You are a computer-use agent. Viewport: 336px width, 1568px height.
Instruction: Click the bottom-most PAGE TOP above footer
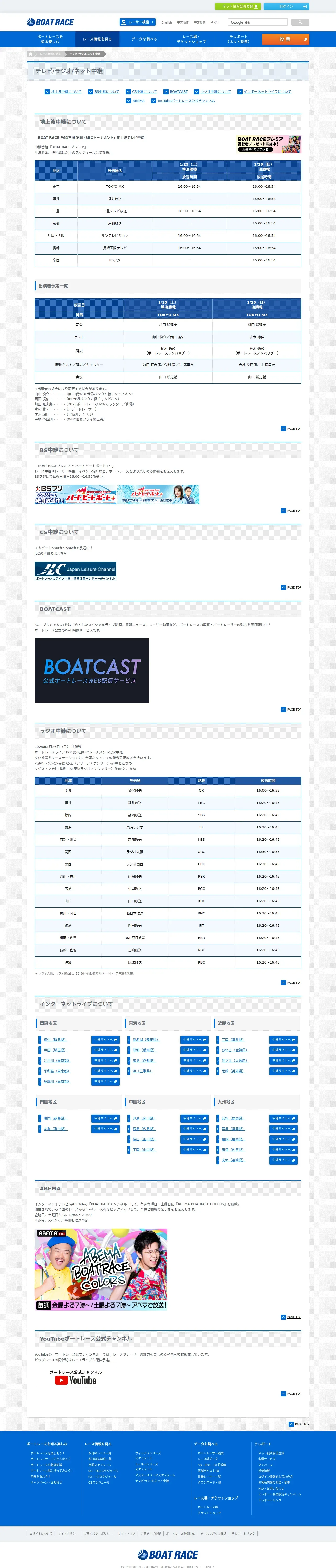(299, 1424)
